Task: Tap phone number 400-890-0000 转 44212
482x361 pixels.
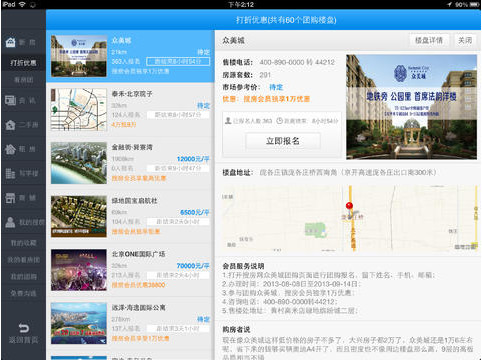Action: tap(297, 62)
